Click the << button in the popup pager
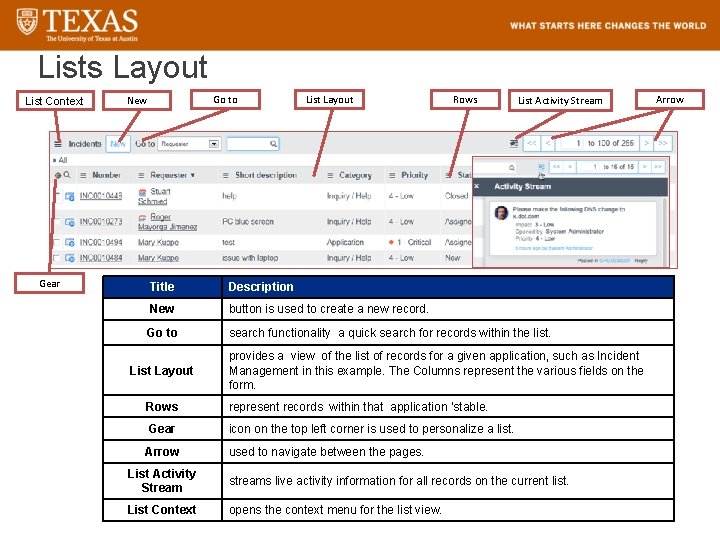The width and height of the screenshot is (720, 540). coord(556,167)
